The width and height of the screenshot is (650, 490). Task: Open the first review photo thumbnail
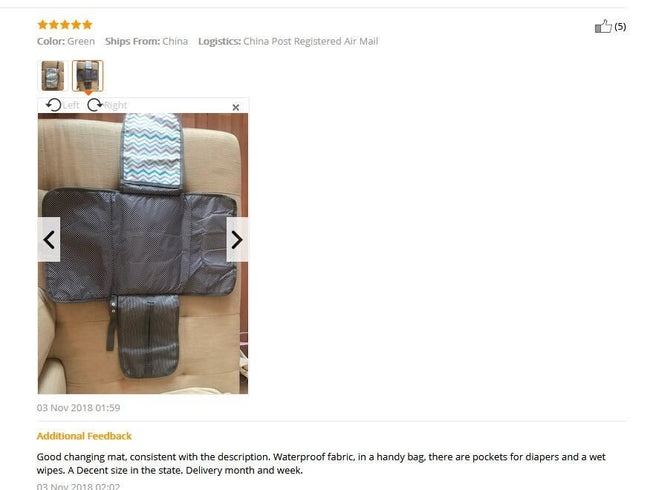(53, 76)
